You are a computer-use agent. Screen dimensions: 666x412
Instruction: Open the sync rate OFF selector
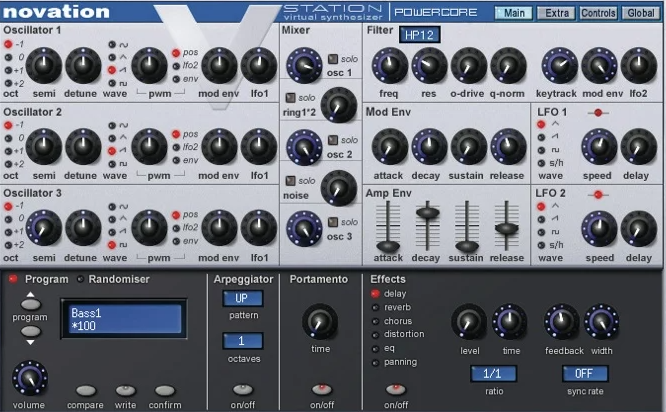coord(585,374)
